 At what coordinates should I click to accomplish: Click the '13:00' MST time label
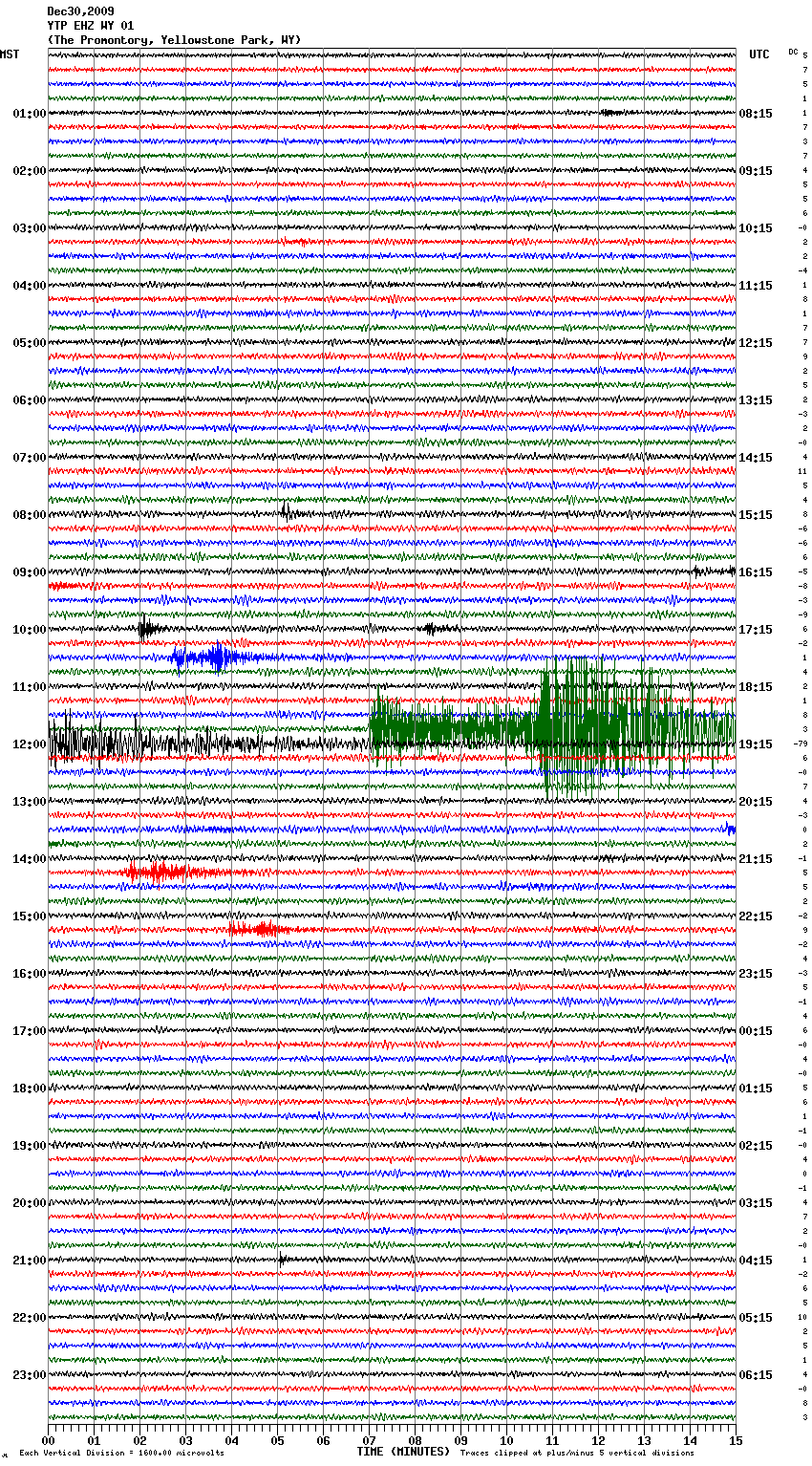pos(30,802)
